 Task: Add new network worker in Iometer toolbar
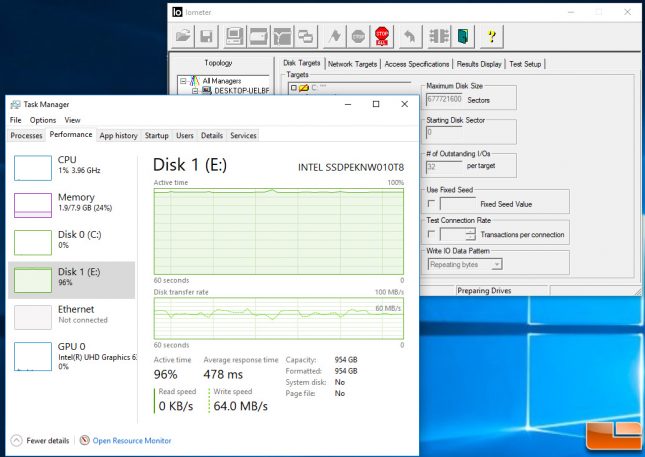tap(282, 36)
